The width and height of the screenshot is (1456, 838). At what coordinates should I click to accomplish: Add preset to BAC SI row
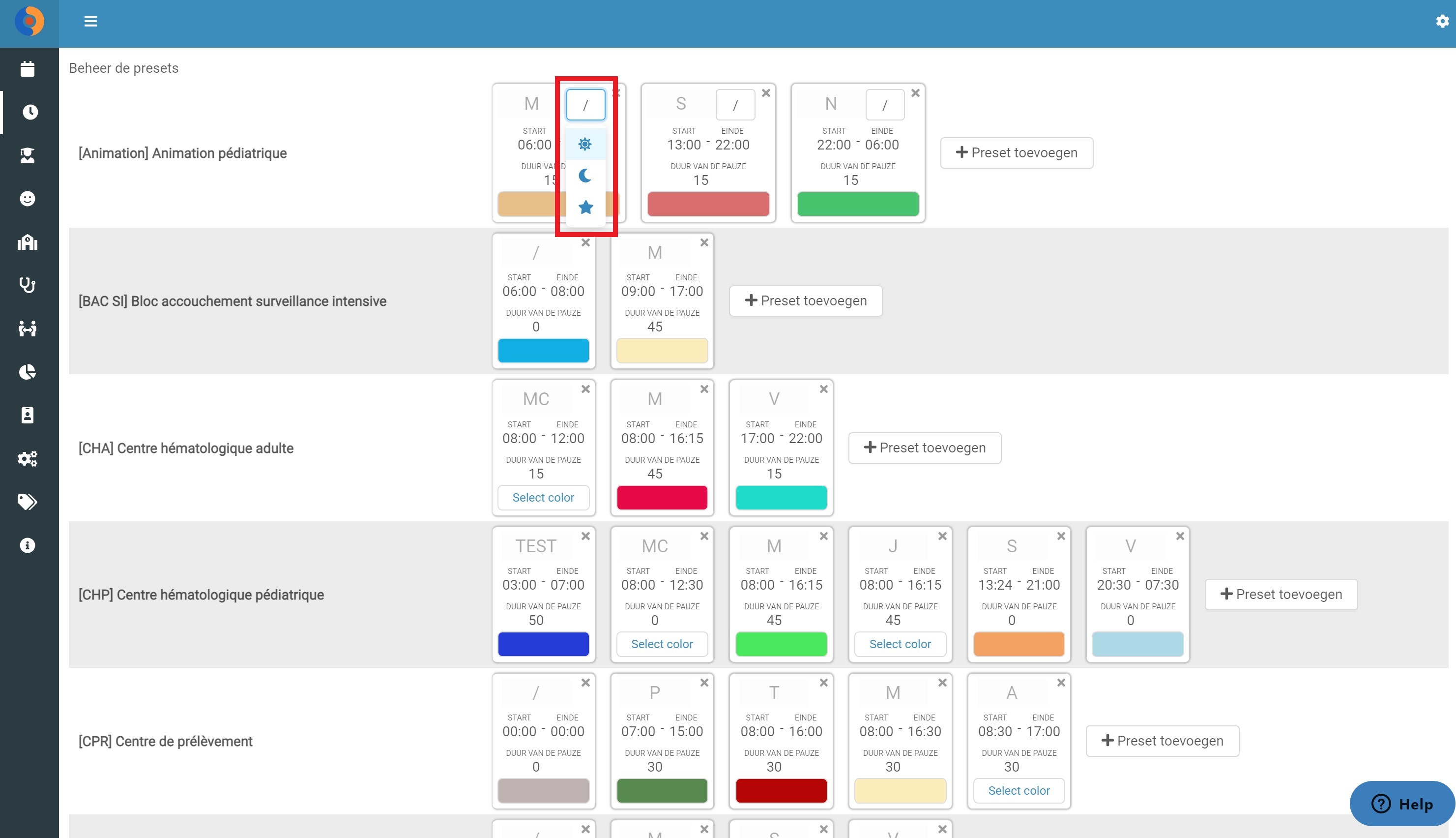tap(805, 300)
